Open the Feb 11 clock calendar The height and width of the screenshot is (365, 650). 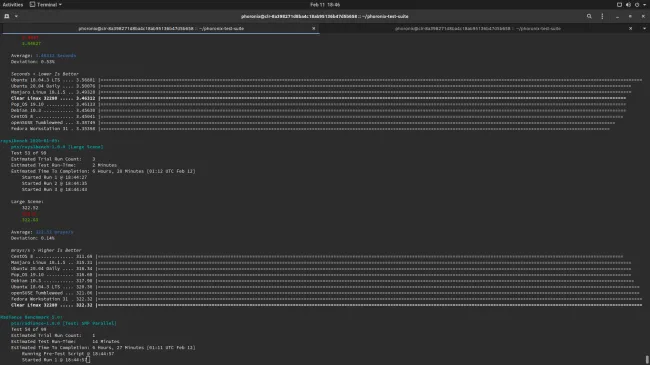coord(325,5)
